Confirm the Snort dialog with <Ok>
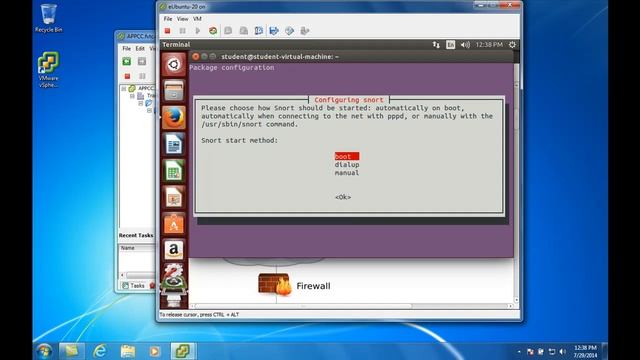 coord(343,197)
